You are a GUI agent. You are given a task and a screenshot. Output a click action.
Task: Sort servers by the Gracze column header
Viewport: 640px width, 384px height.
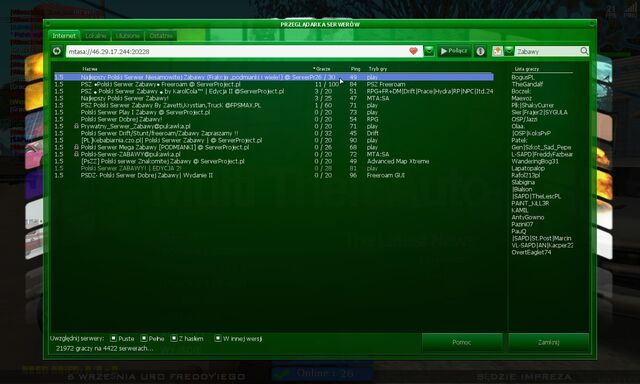click(322, 69)
